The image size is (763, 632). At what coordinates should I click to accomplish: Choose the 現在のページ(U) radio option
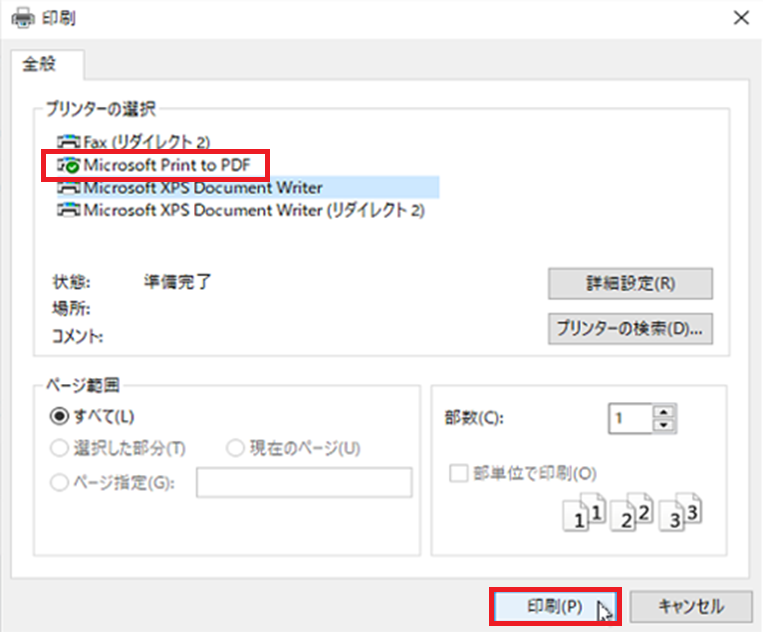coord(235,448)
